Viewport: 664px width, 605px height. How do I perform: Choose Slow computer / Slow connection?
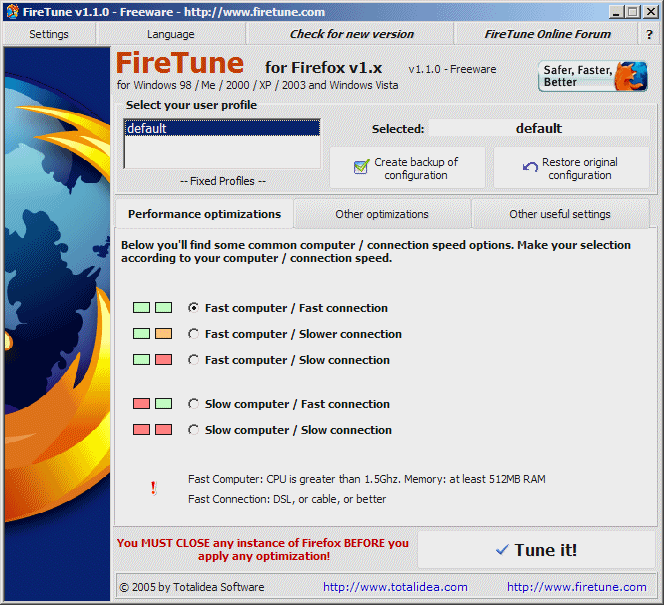click(194, 430)
